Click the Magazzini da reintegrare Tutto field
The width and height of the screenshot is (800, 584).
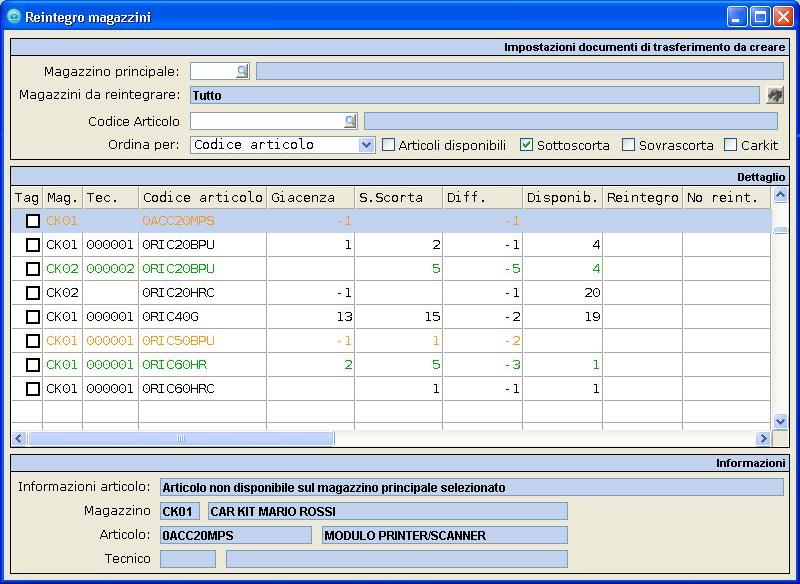click(475, 95)
